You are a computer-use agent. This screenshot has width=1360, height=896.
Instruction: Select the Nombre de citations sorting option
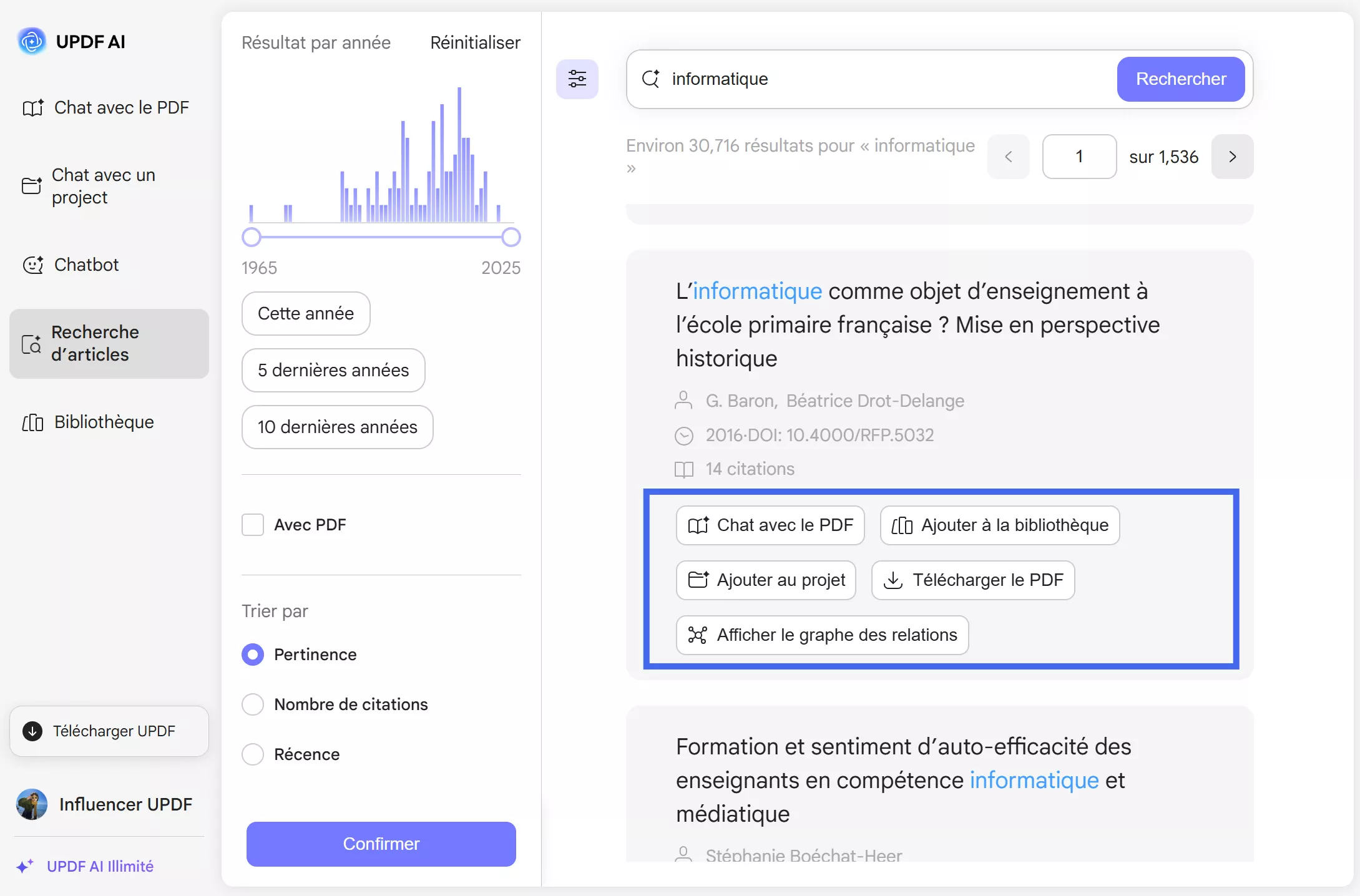coord(253,704)
